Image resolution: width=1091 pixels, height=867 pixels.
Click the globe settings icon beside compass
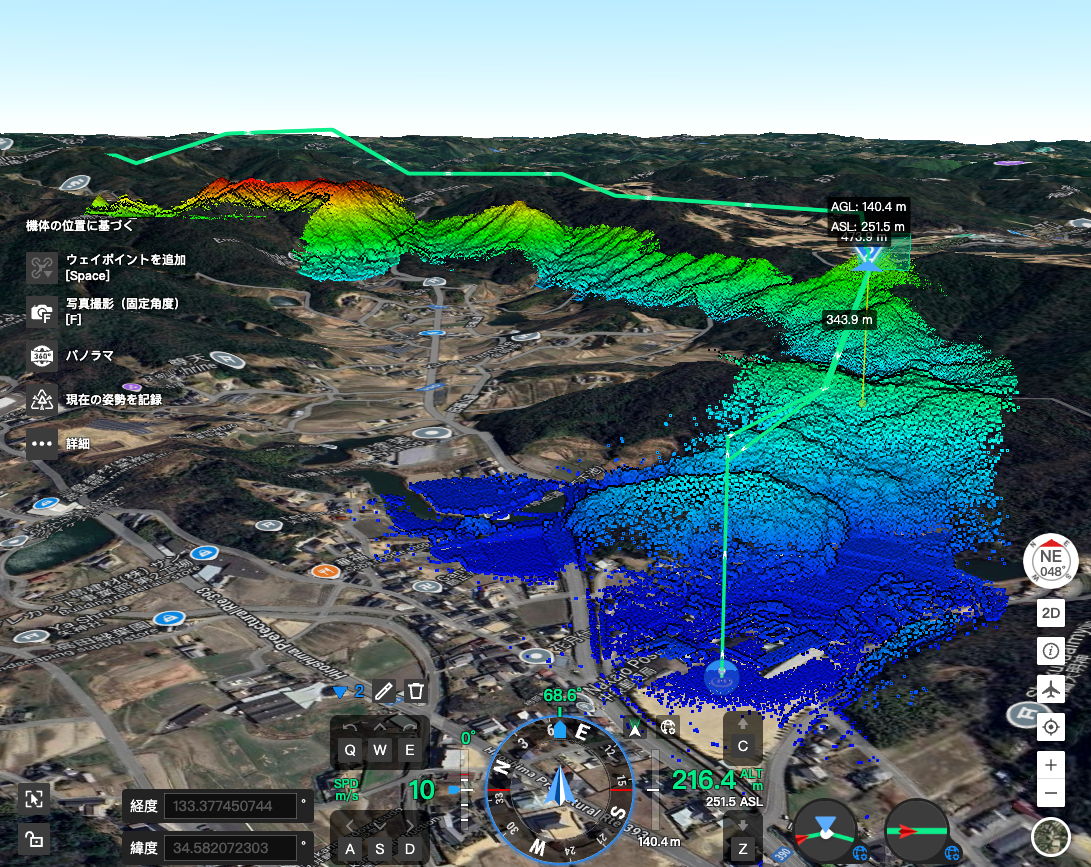tap(668, 727)
